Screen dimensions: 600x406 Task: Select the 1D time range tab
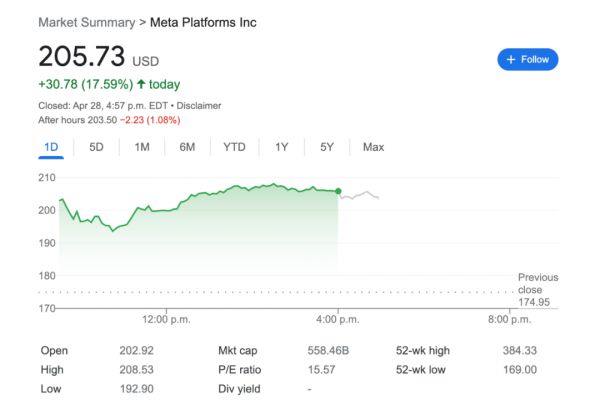(x=52, y=147)
